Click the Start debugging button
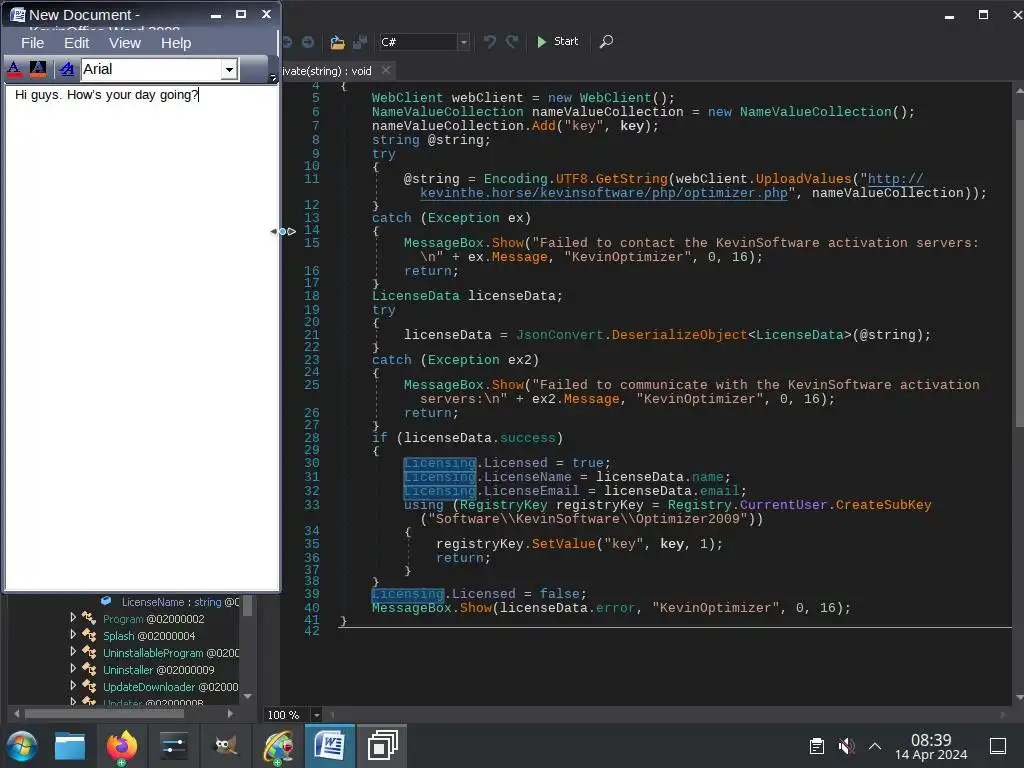The height and width of the screenshot is (768, 1024). pos(558,42)
